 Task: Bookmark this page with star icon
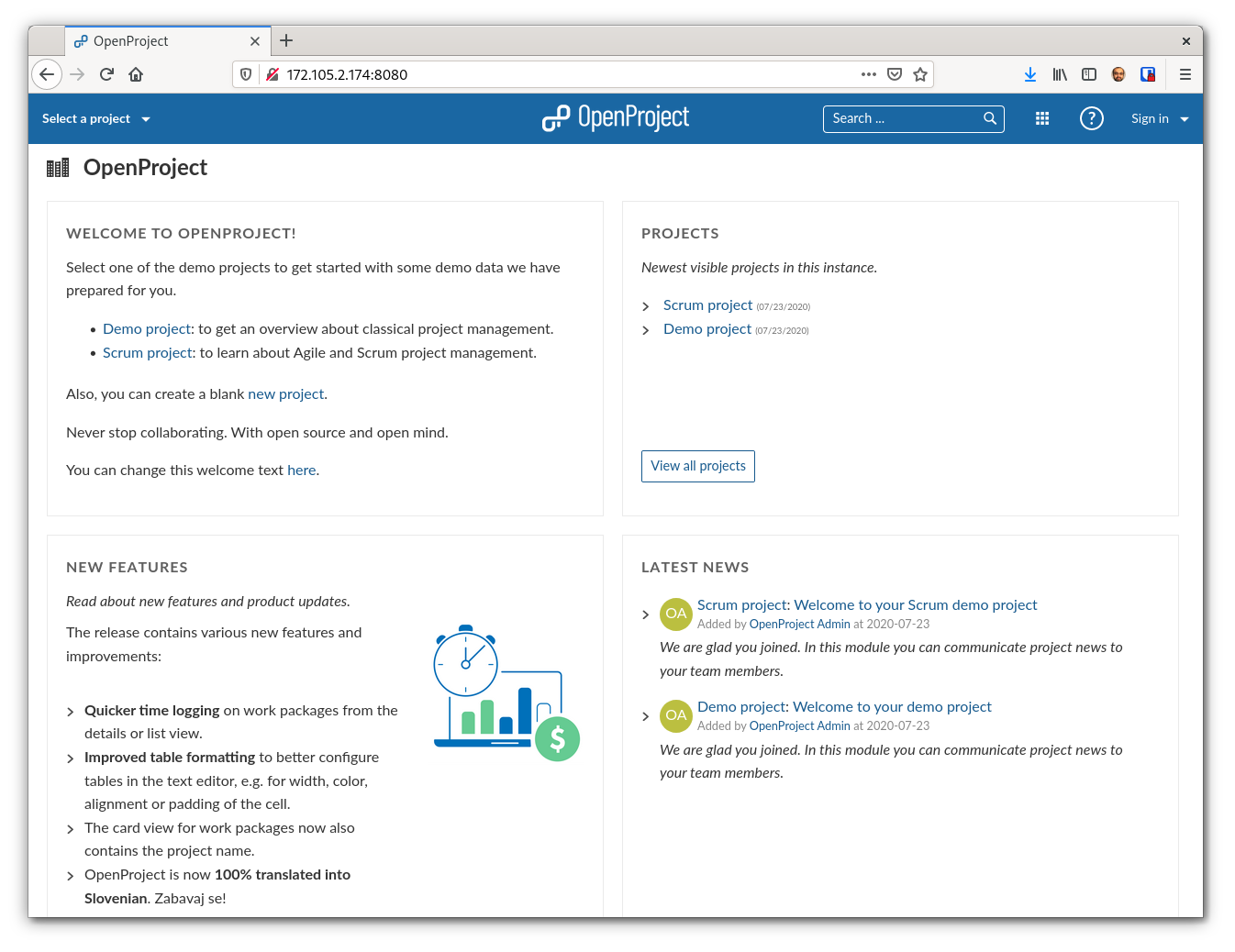pos(920,74)
